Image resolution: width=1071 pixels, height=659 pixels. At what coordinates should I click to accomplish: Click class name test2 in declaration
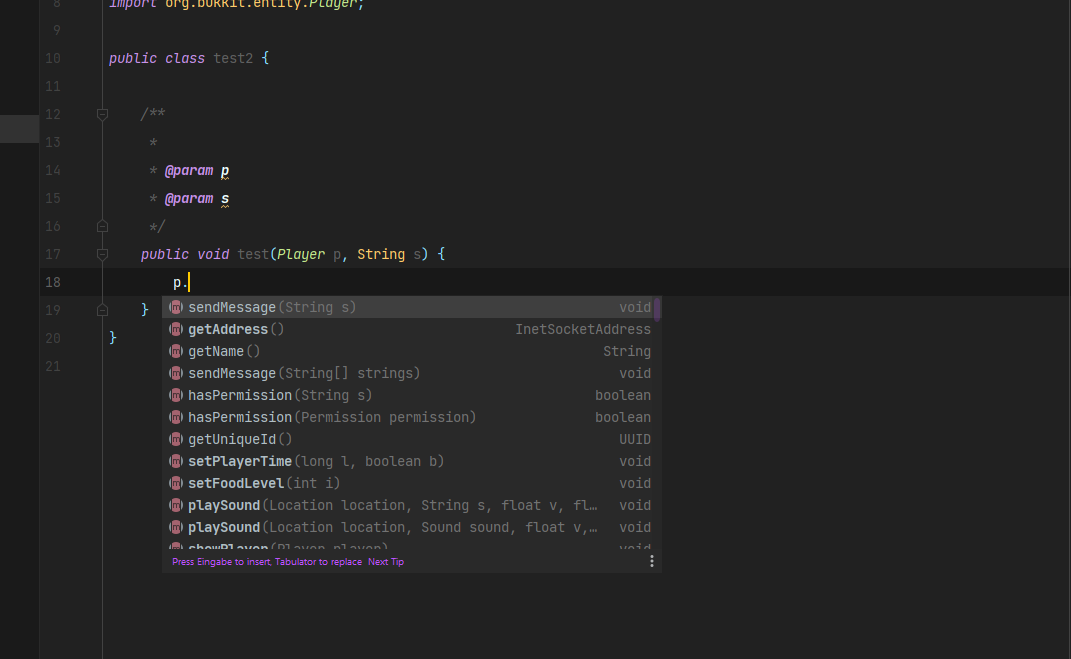[233, 59]
